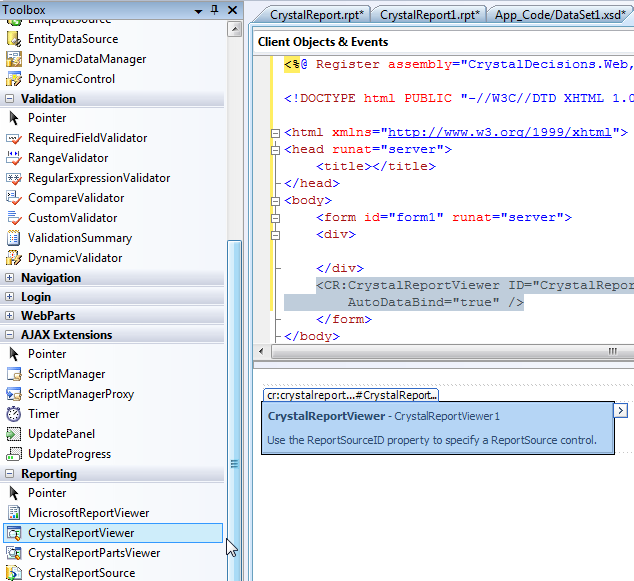Pick the ScriptManager icon
The image size is (634, 581).
[x=13, y=374]
